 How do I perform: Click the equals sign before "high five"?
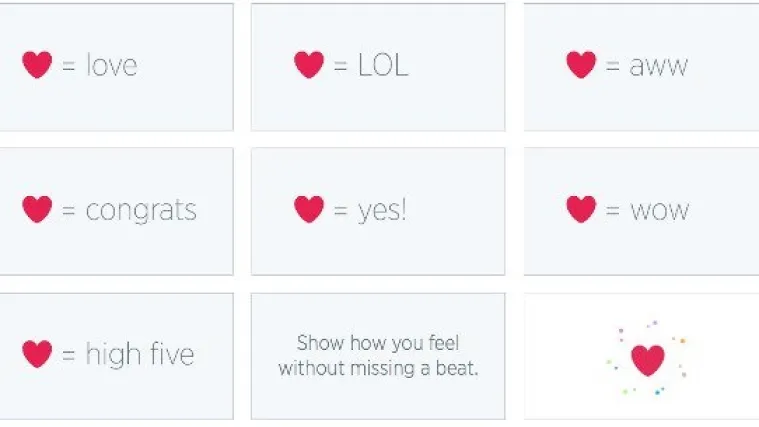coord(69,355)
